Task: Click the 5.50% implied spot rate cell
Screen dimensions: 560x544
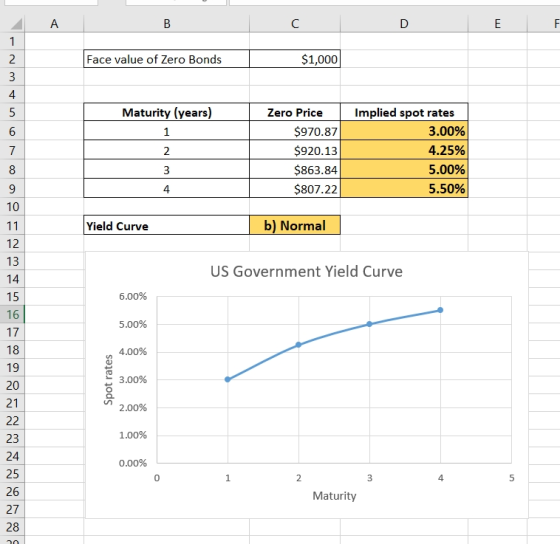Action: tap(404, 188)
